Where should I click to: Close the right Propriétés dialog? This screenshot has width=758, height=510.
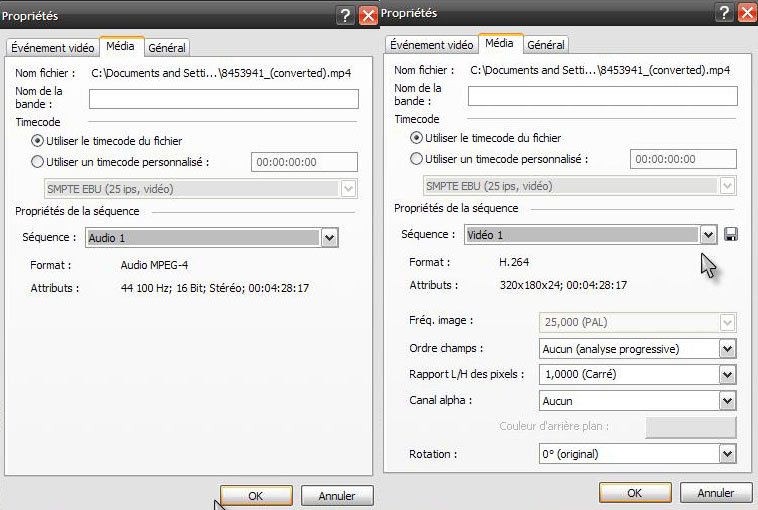point(747,13)
